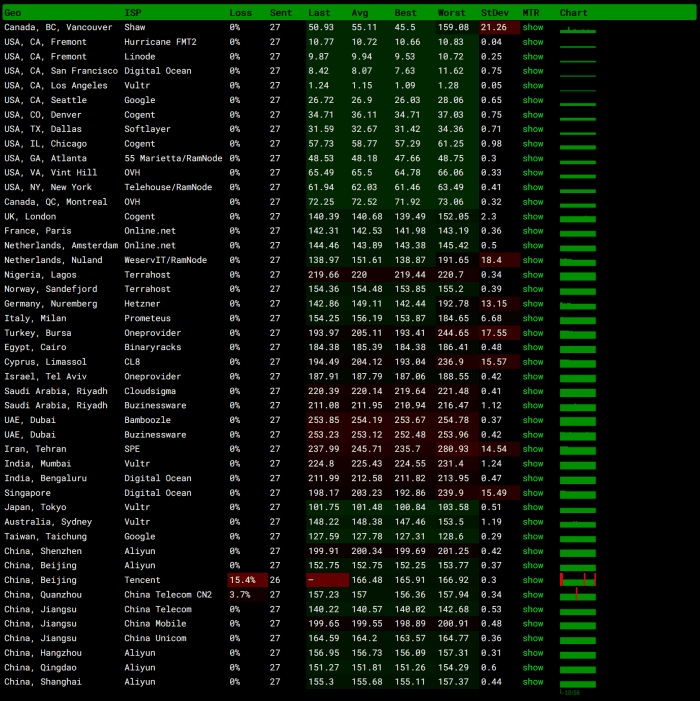Show MTR for Dallas Softlayer

pyautogui.click(x=533, y=129)
